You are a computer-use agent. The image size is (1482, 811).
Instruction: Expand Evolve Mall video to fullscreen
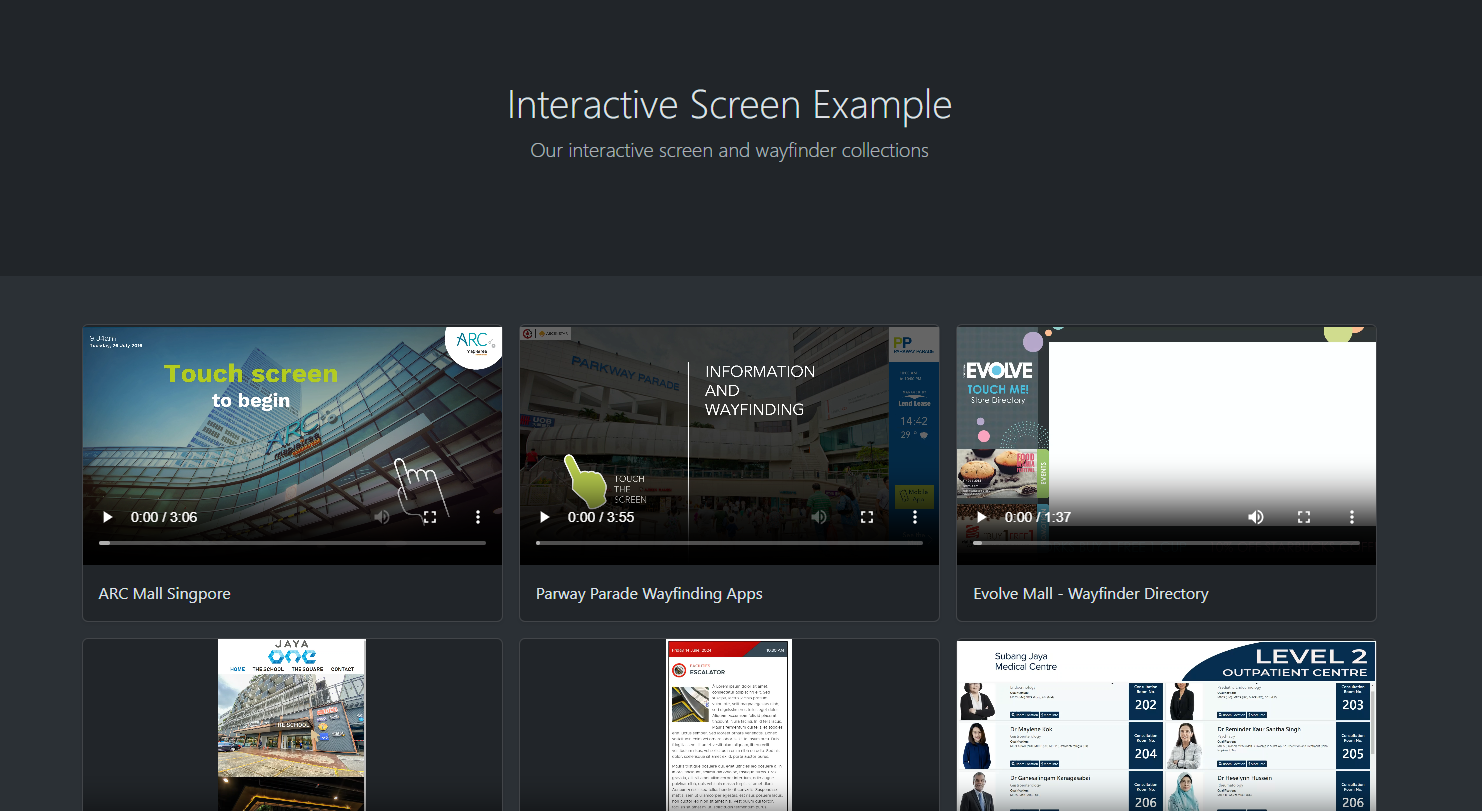click(1304, 517)
